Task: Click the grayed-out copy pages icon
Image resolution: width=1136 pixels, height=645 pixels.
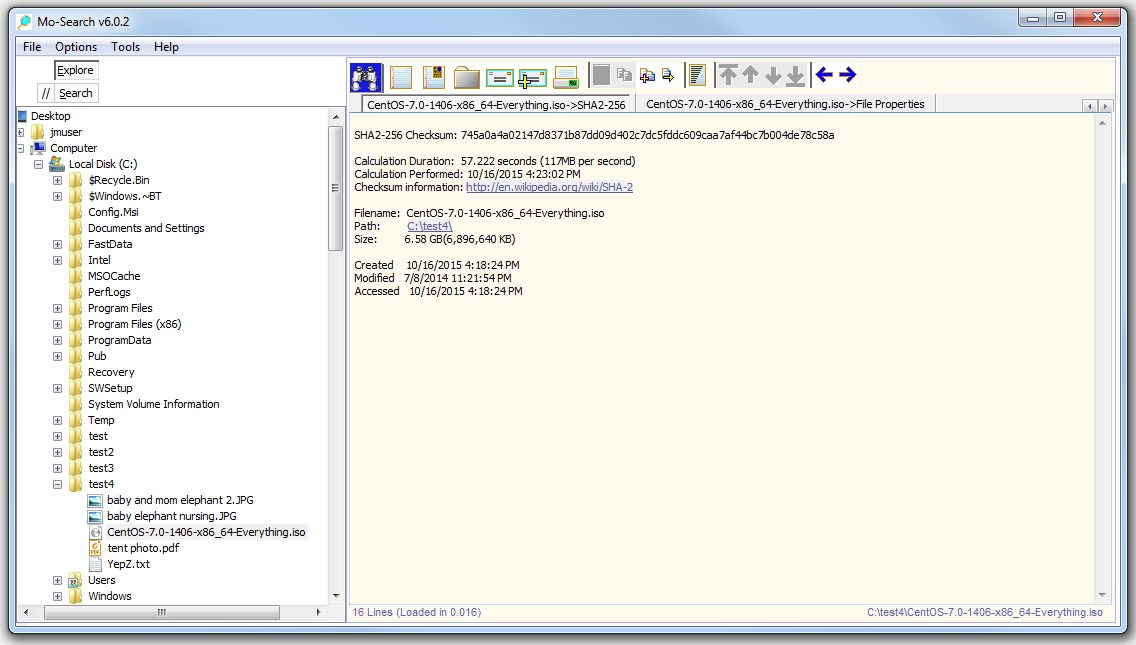Action: pyautogui.click(x=624, y=74)
